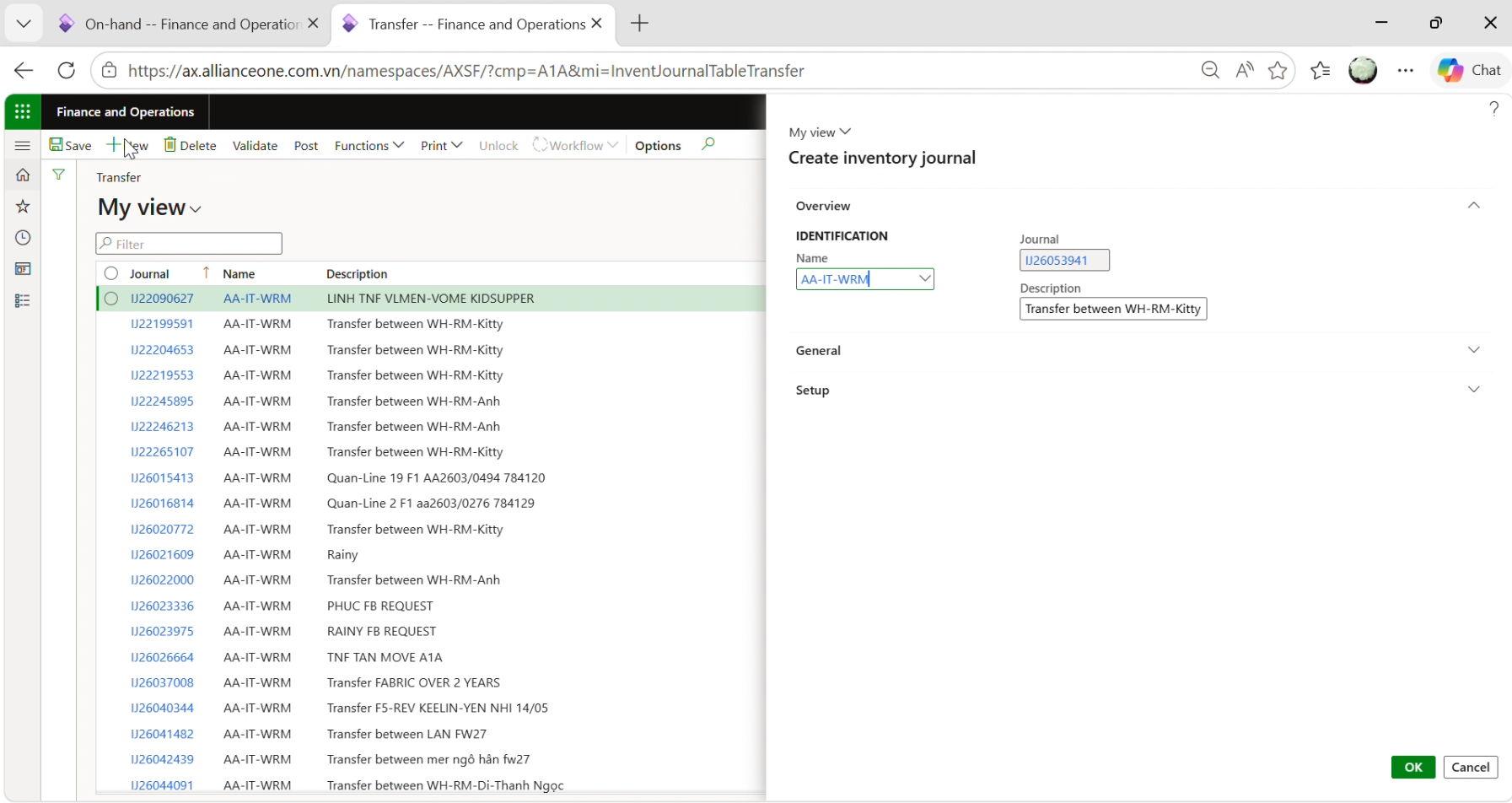Sort by the Description column header
This screenshot has height=803, width=1512.
[357, 274]
